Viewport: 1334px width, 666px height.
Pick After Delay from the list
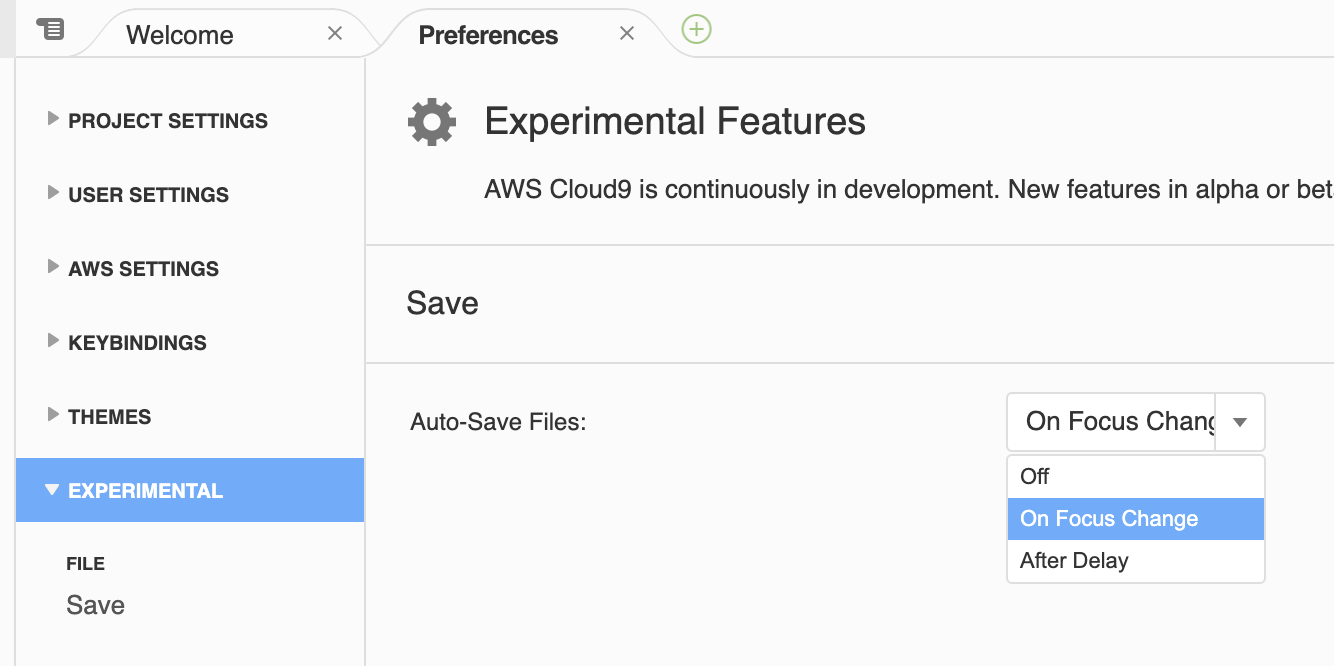1074,561
